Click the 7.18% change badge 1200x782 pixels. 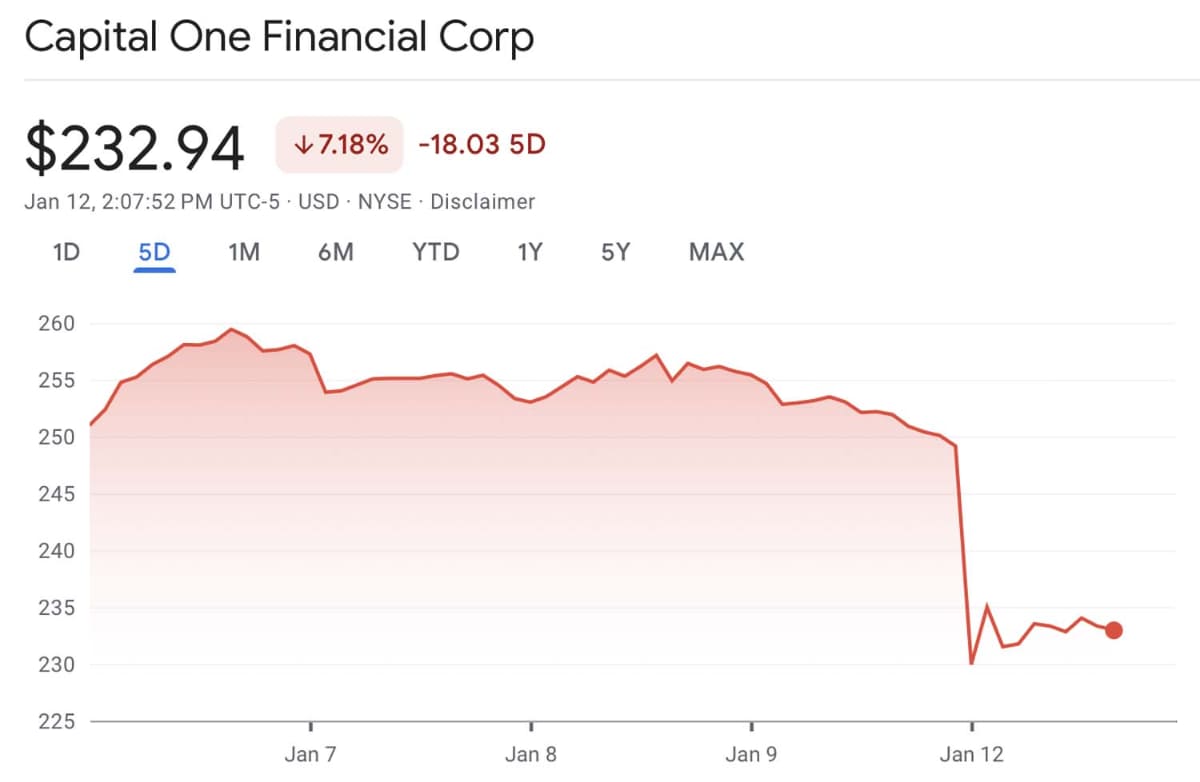338,144
